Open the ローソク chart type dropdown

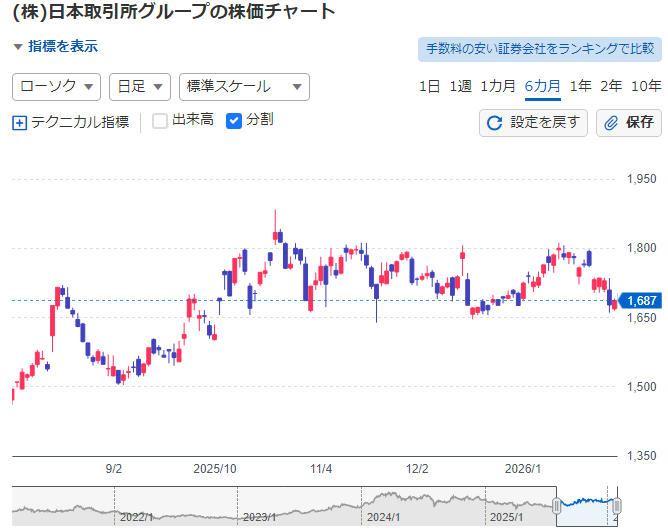point(56,87)
